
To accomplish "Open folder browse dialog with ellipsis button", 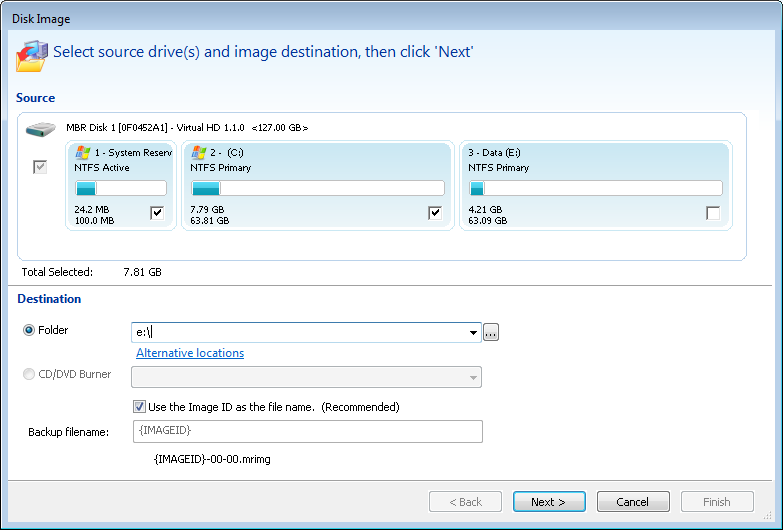I will coord(490,333).
